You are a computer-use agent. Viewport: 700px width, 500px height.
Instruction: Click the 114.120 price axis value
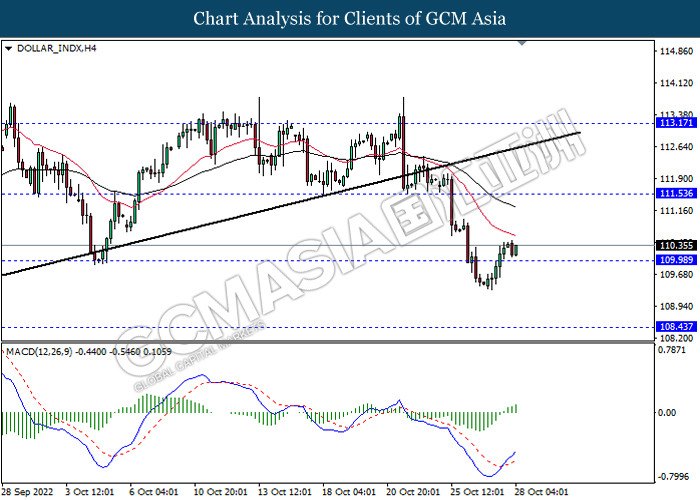[676, 83]
